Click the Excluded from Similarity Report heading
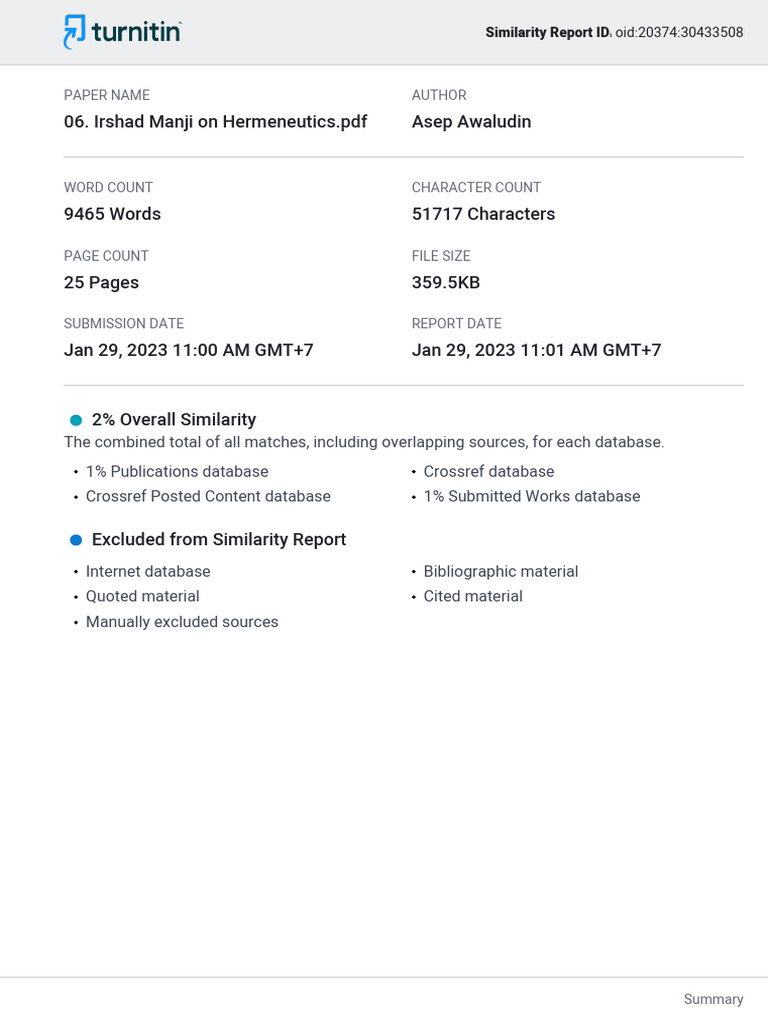 point(219,539)
